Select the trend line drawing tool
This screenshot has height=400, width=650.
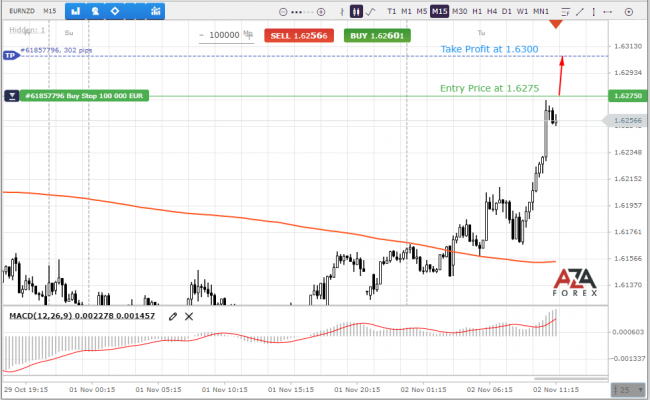tap(580, 12)
